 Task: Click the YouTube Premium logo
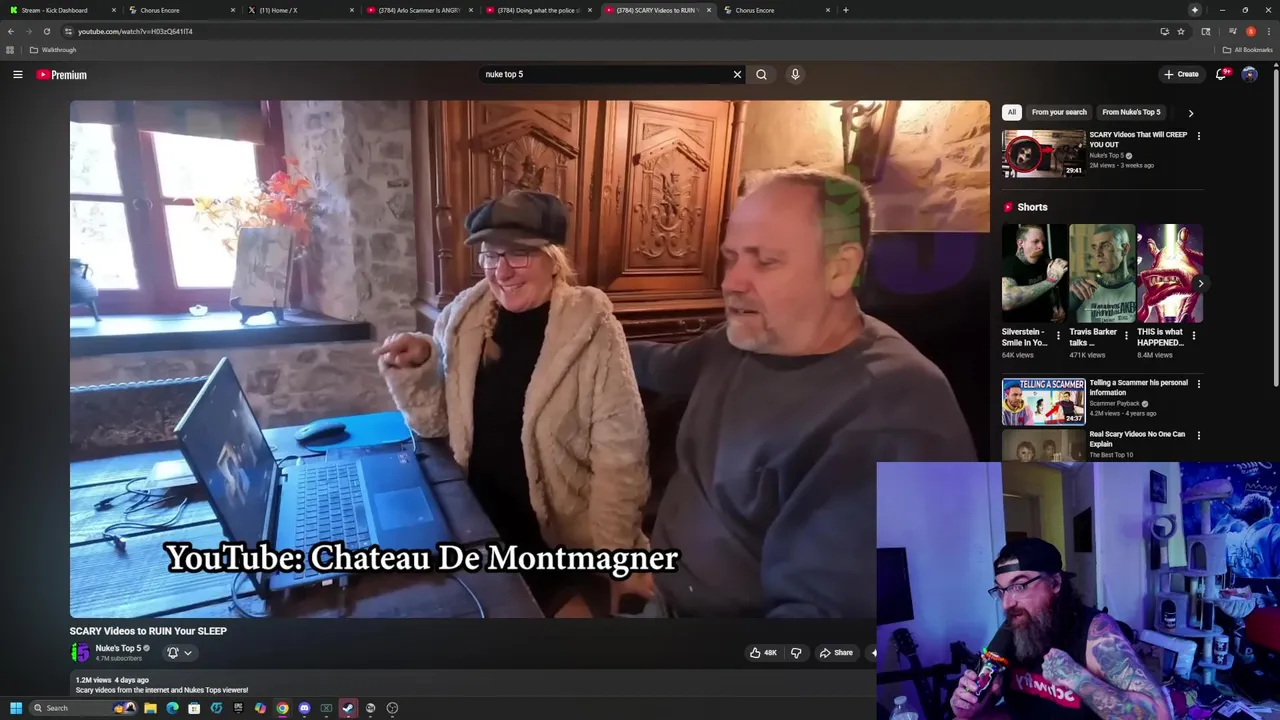pos(62,74)
